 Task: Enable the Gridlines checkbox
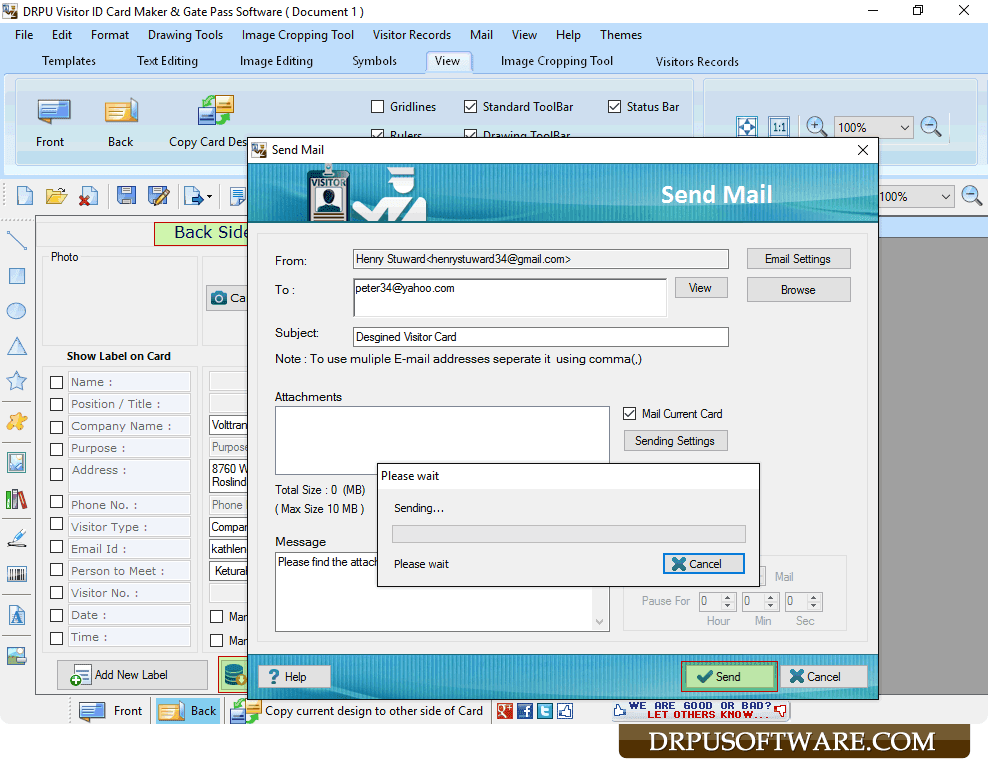coord(378,106)
